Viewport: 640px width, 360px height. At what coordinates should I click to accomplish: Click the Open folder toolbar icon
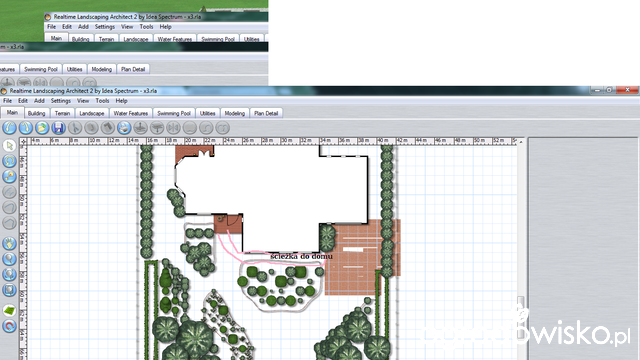point(42,128)
